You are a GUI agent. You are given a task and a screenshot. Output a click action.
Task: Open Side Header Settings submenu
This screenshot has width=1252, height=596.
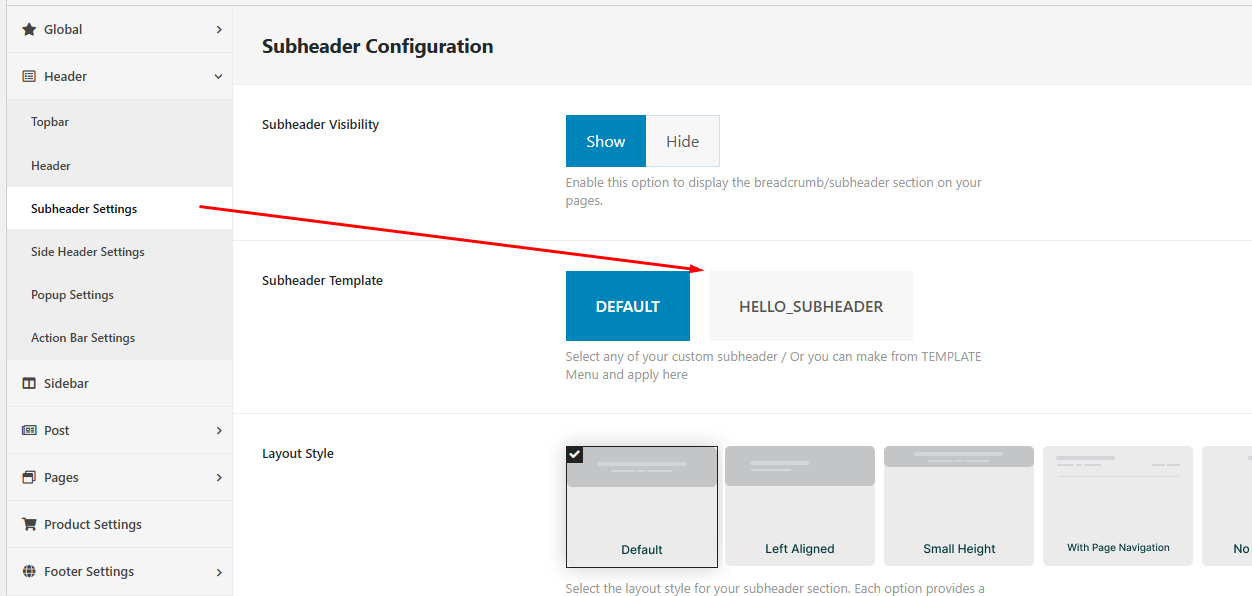[88, 252]
